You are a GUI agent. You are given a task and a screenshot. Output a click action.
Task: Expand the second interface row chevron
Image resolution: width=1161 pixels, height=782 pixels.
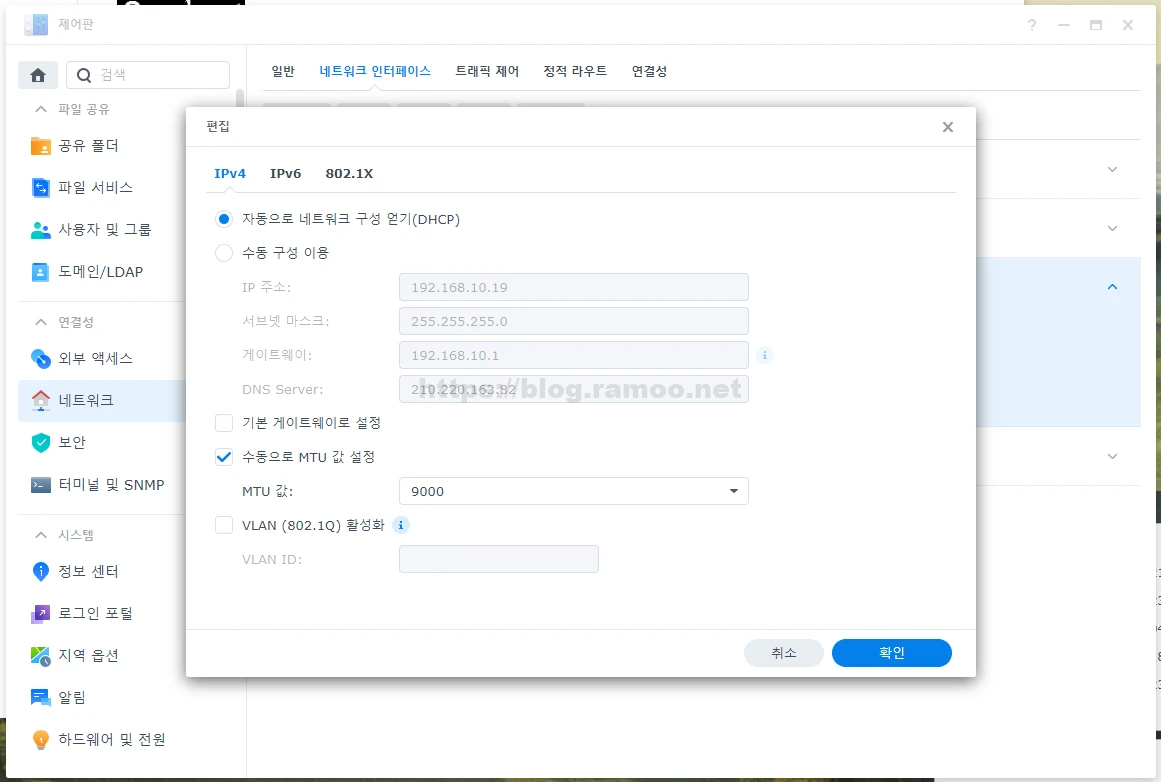click(x=1112, y=228)
